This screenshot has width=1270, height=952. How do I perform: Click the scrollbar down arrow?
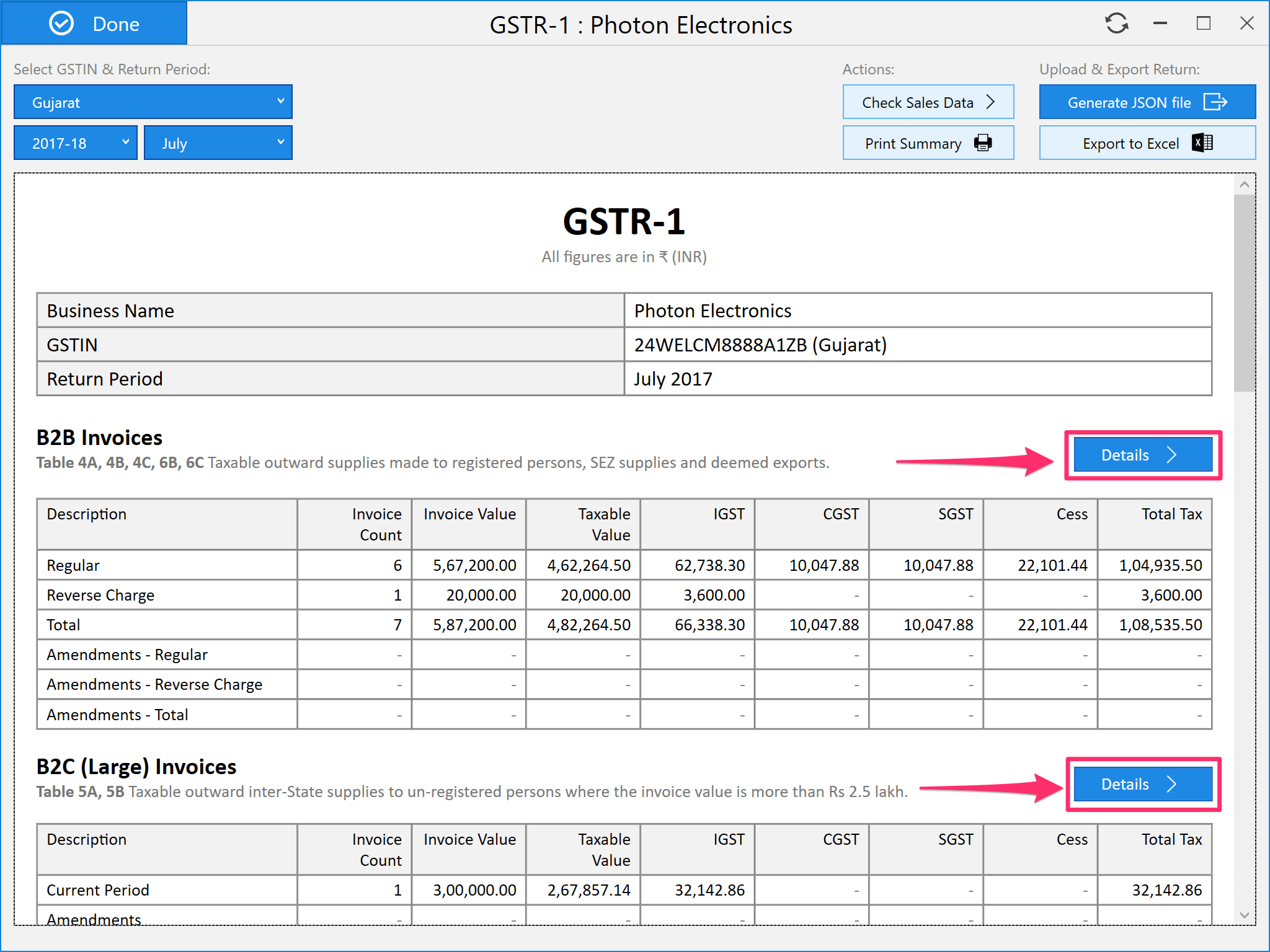pos(1244,915)
